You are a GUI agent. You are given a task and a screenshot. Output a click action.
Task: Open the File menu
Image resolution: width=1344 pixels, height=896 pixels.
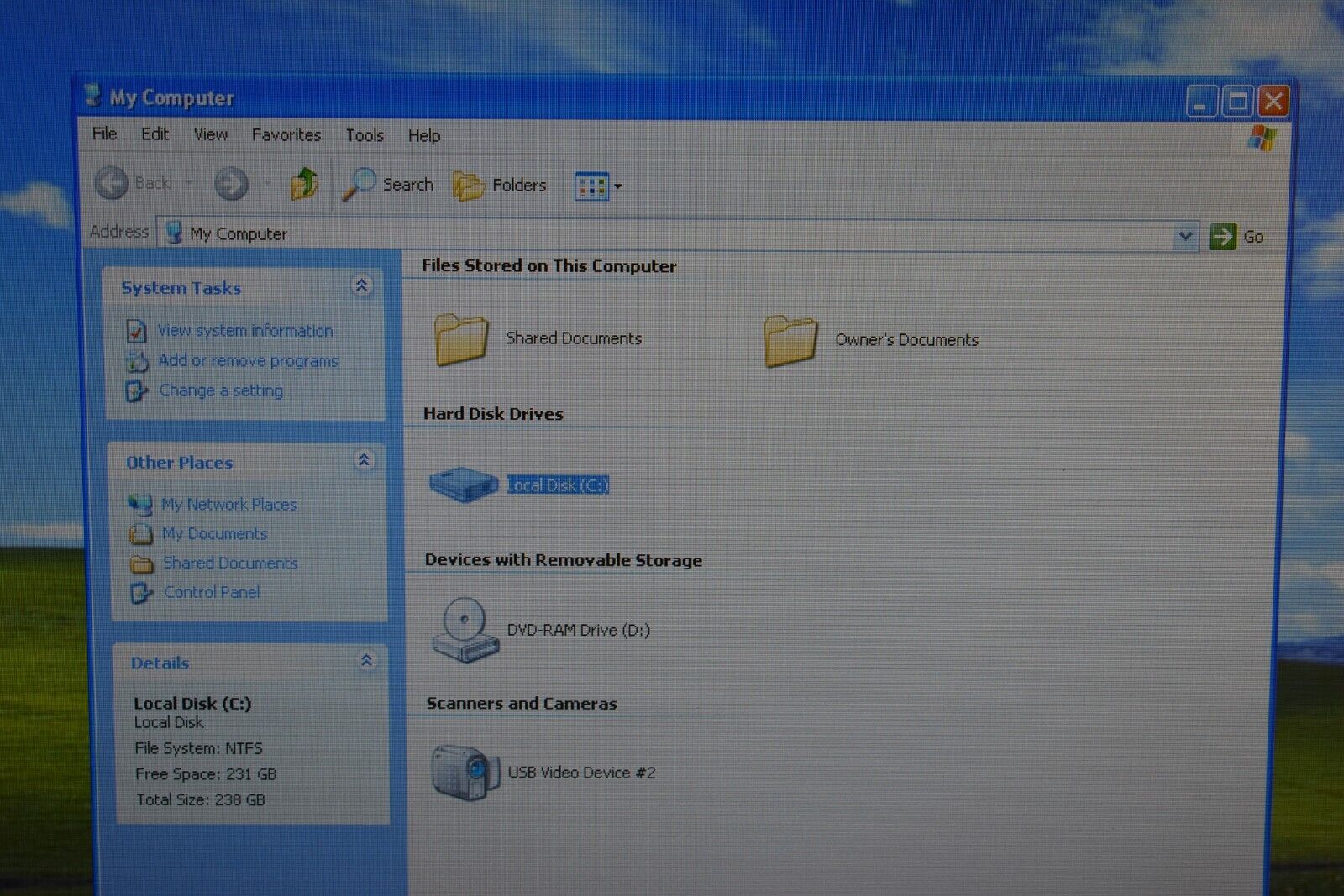click(x=104, y=134)
